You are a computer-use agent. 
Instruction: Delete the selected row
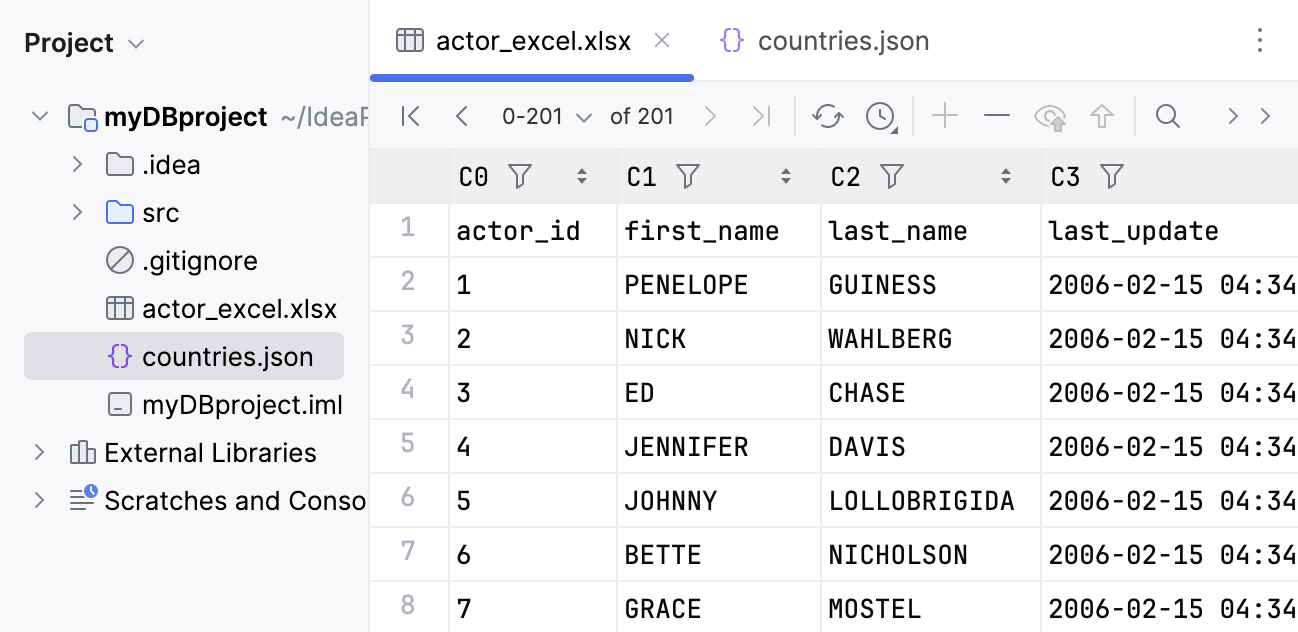pyautogui.click(x=997, y=116)
